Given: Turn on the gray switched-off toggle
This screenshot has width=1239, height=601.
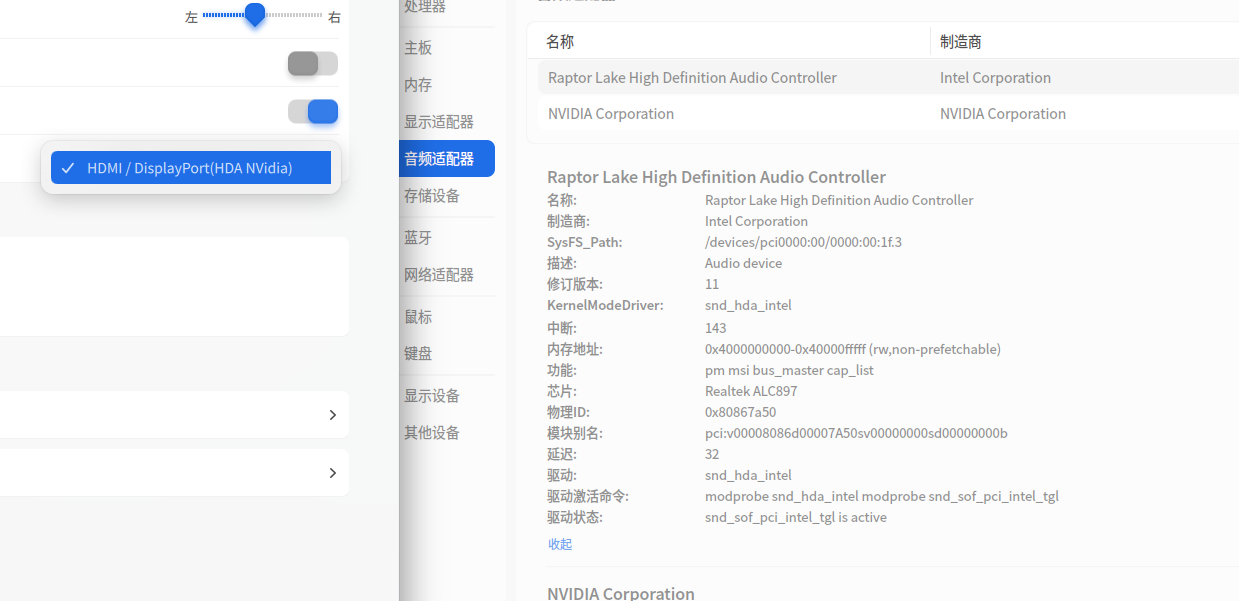Looking at the screenshot, I should 313,64.
